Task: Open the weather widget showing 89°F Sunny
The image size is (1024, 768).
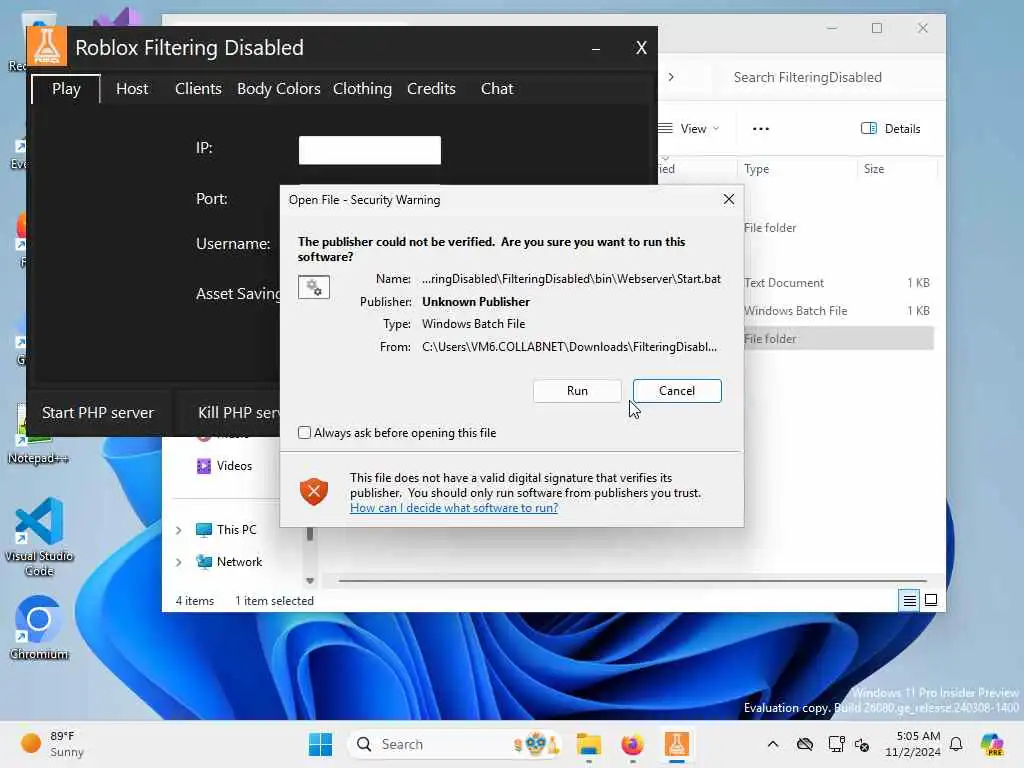Action: pyautogui.click(x=52, y=744)
